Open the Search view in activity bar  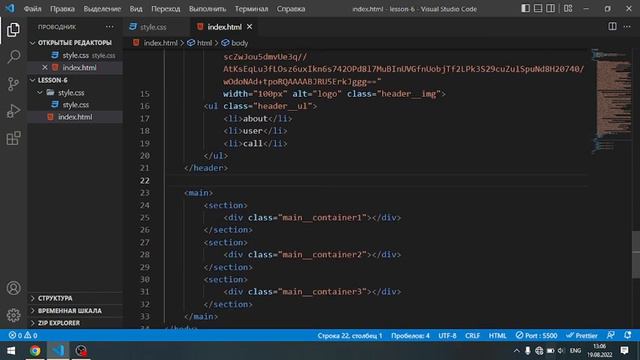13,57
